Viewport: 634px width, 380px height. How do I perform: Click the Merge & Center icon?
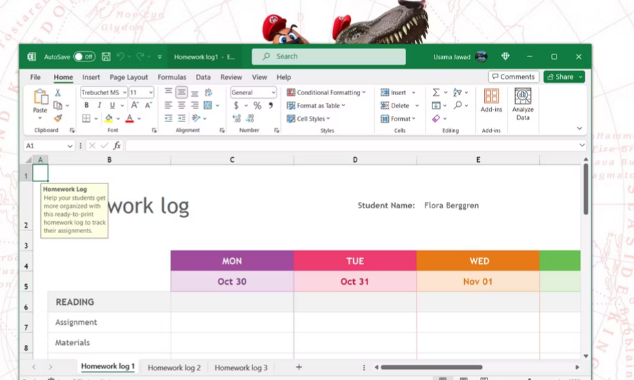208,106
